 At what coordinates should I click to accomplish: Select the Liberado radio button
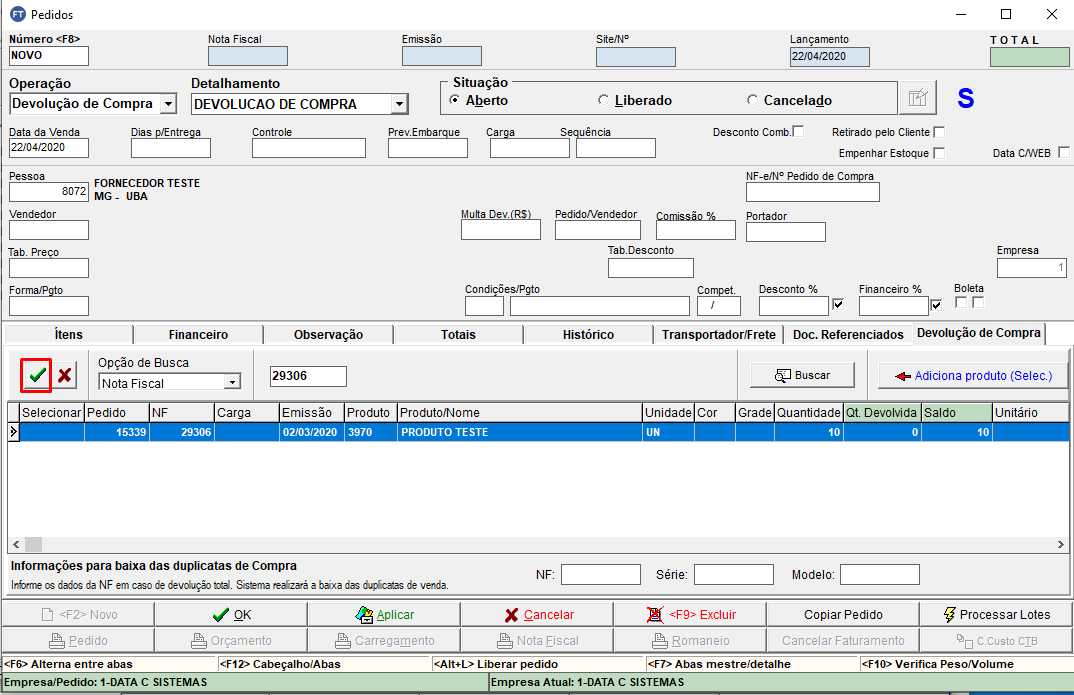[x=603, y=100]
